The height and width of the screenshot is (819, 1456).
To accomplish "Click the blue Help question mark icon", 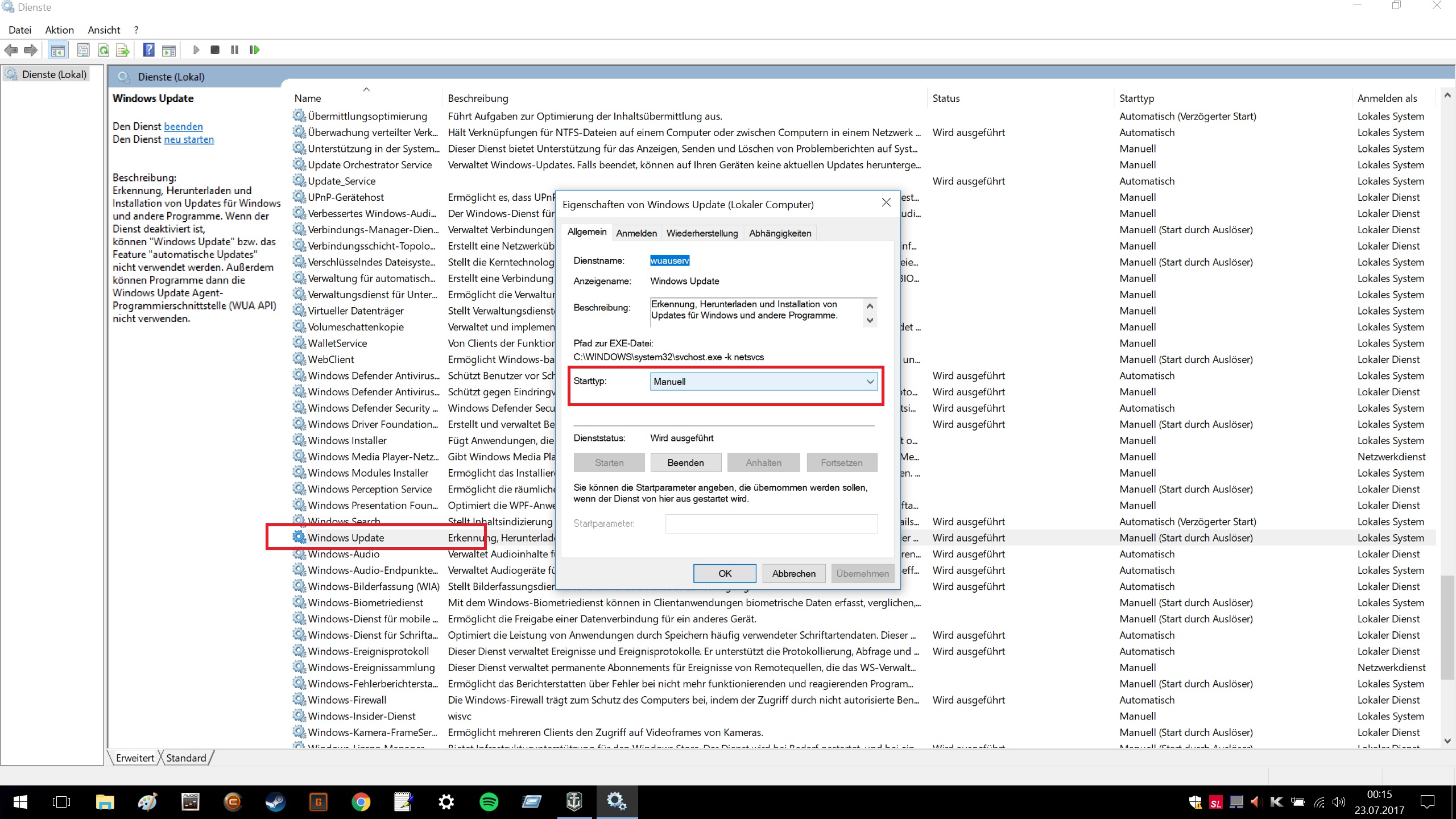I will click(148, 50).
